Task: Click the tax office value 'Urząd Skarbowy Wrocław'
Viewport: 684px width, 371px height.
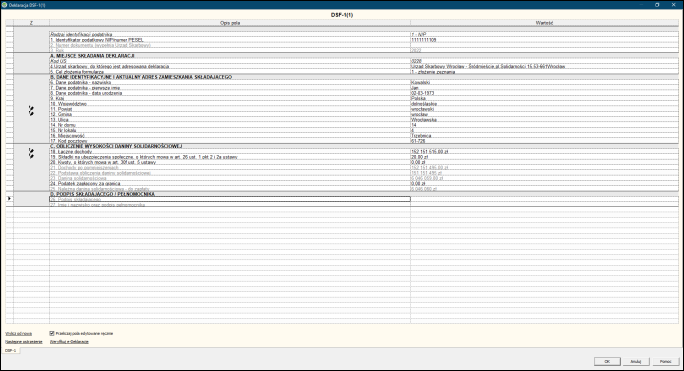Action: (x=488, y=66)
